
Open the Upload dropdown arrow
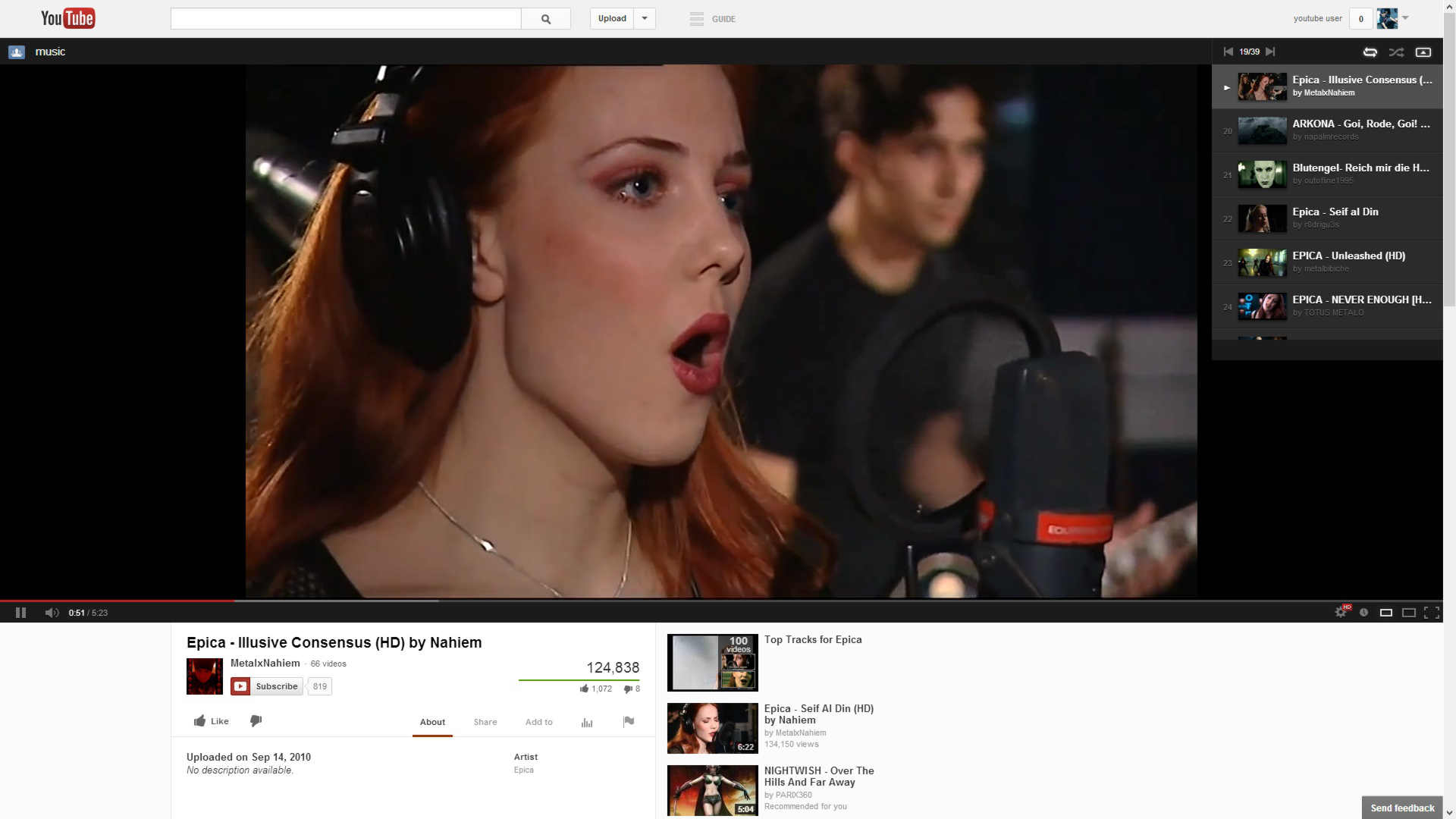click(644, 18)
